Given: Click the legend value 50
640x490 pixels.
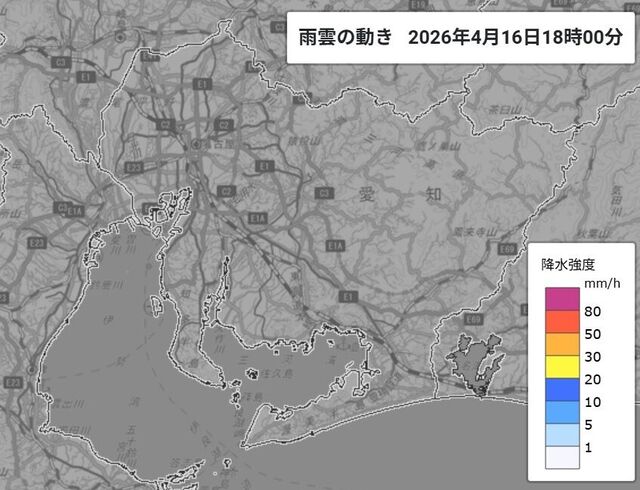Looking at the screenshot, I should [x=593, y=334].
